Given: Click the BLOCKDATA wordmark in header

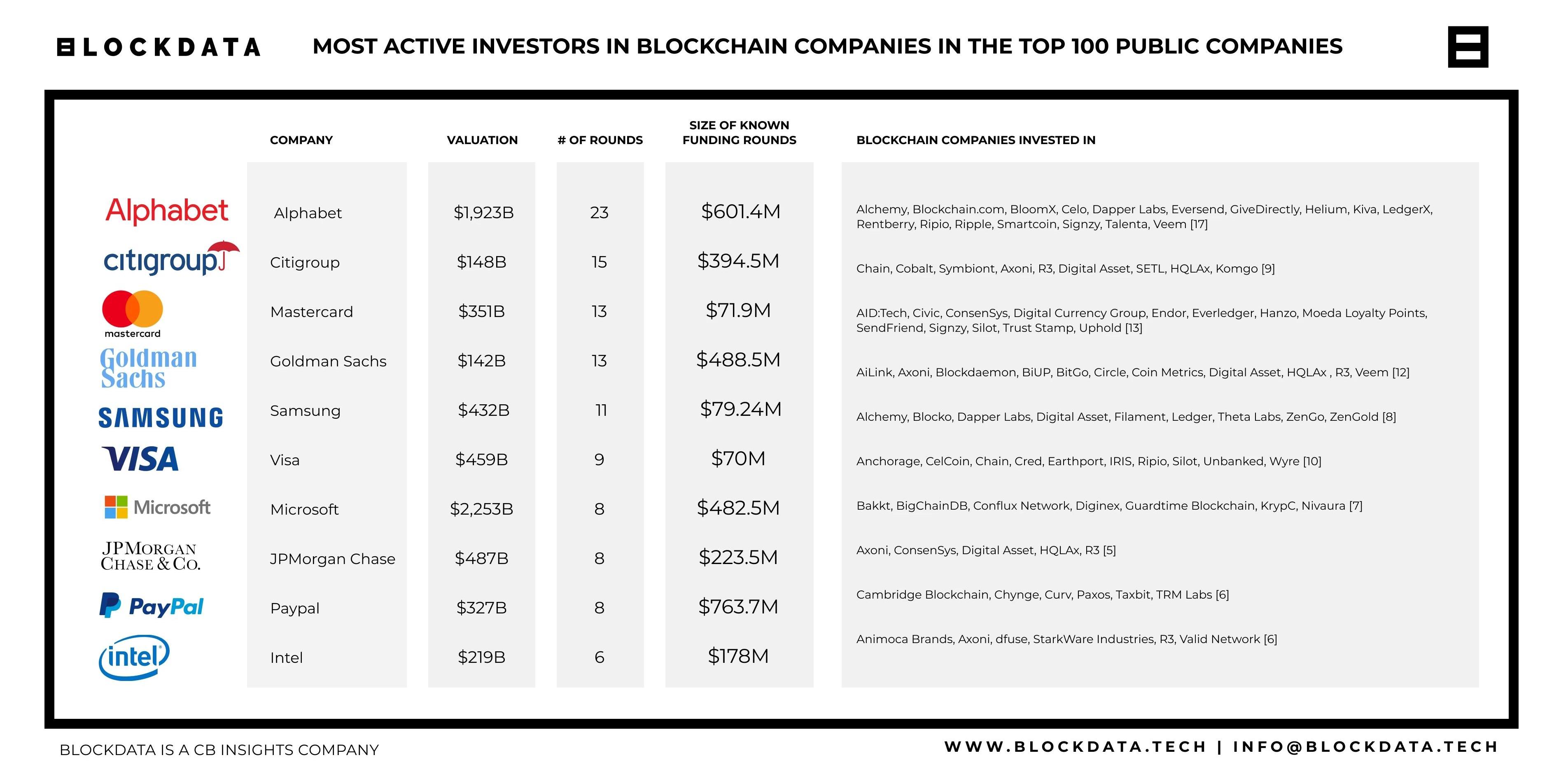Looking at the screenshot, I should click(x=159, y=47).
